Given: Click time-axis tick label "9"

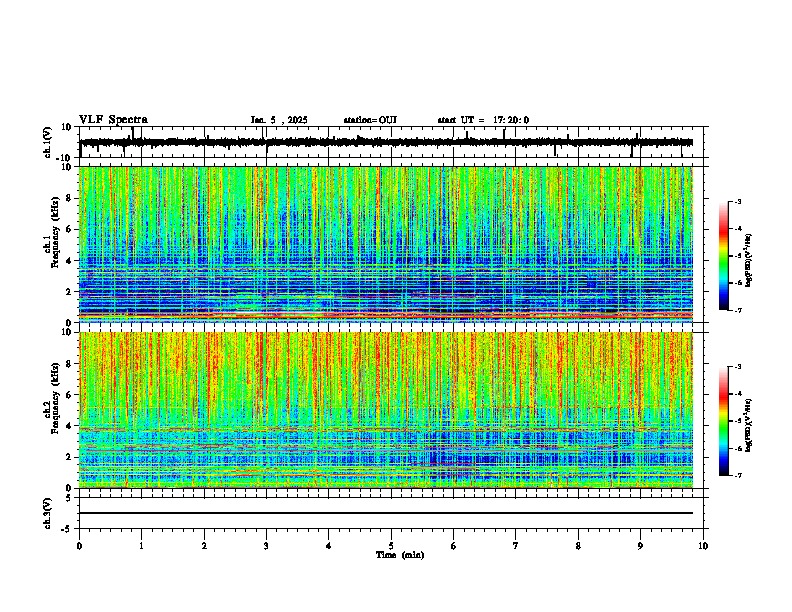Looking at the screenshot, I should click(640, 546).
